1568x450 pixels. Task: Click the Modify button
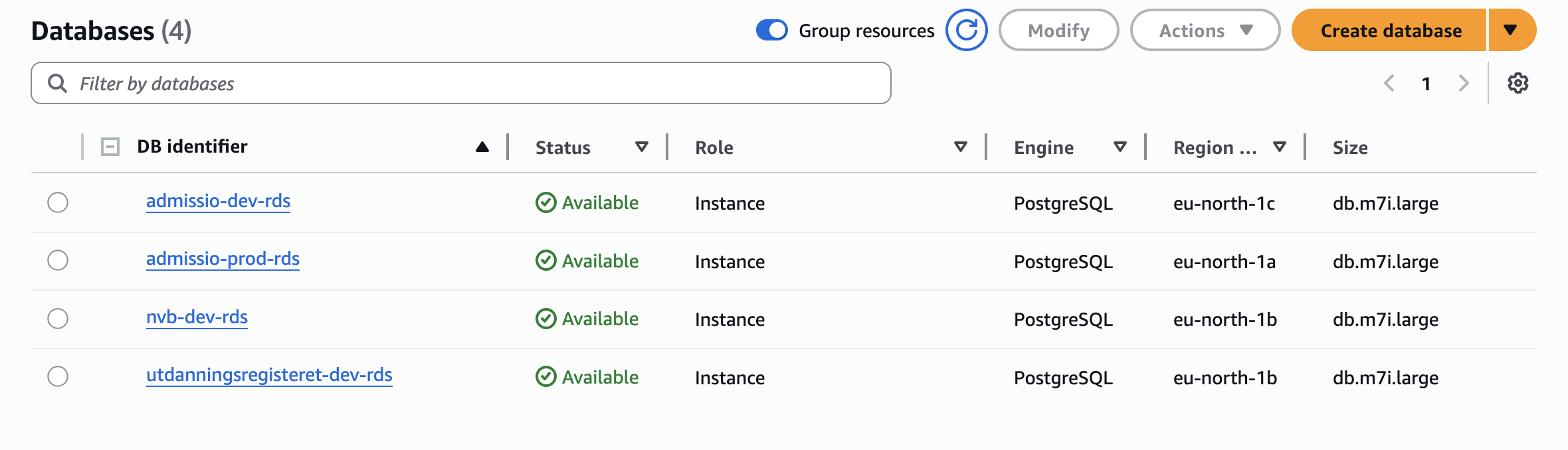[1058, 31]
